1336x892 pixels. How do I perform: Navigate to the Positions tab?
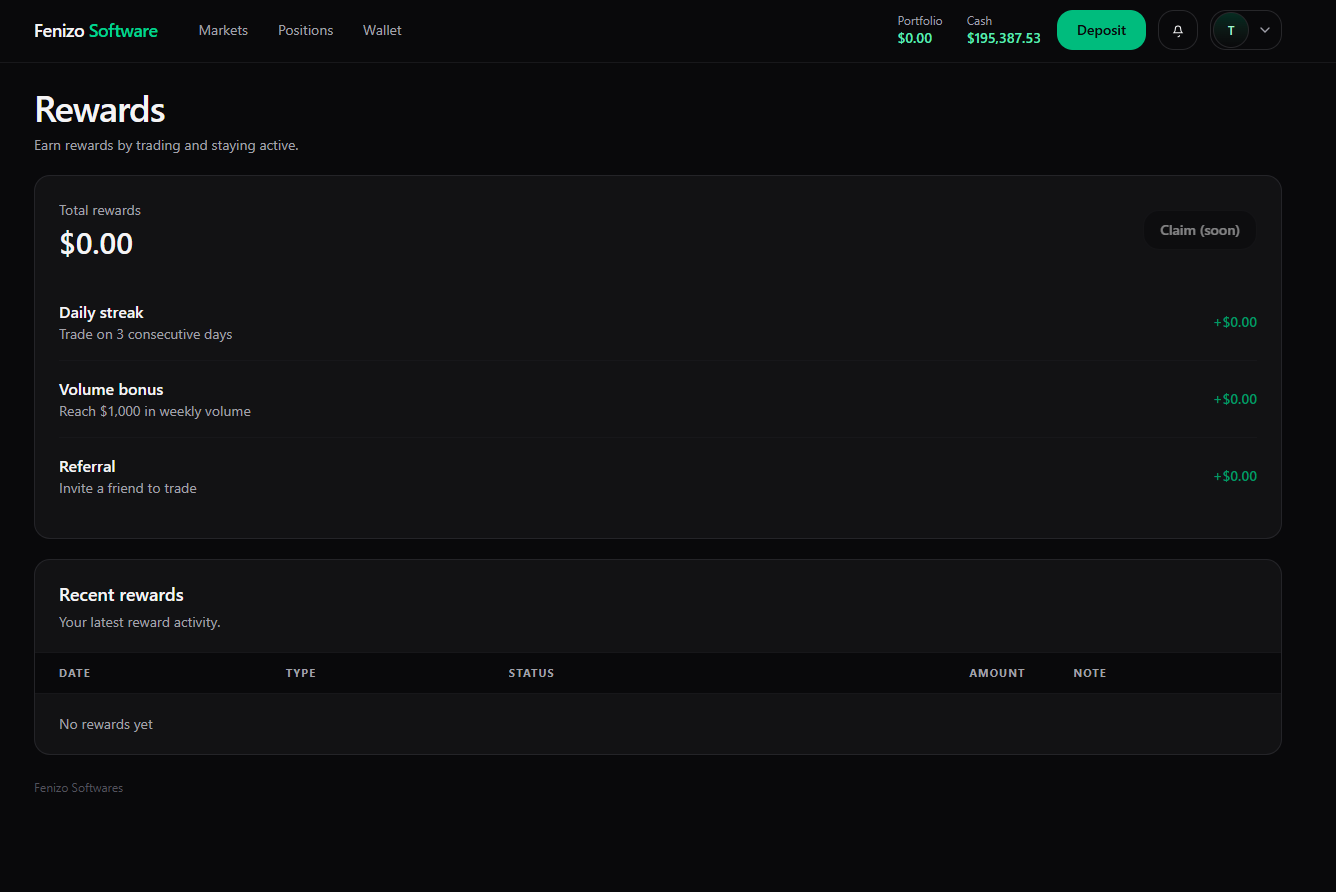(x=305, y=30)
